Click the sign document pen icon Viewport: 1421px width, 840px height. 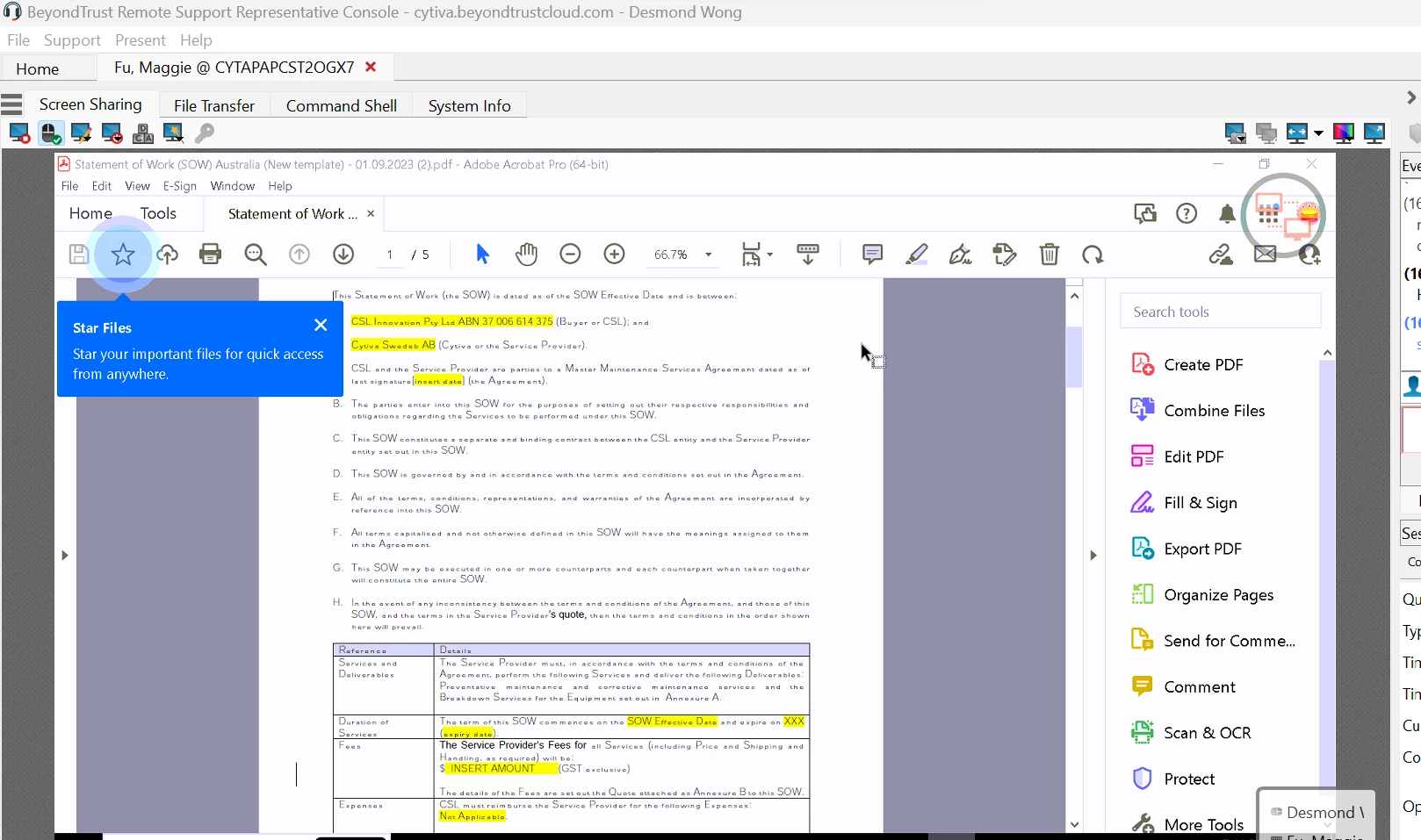coord(961,255)
